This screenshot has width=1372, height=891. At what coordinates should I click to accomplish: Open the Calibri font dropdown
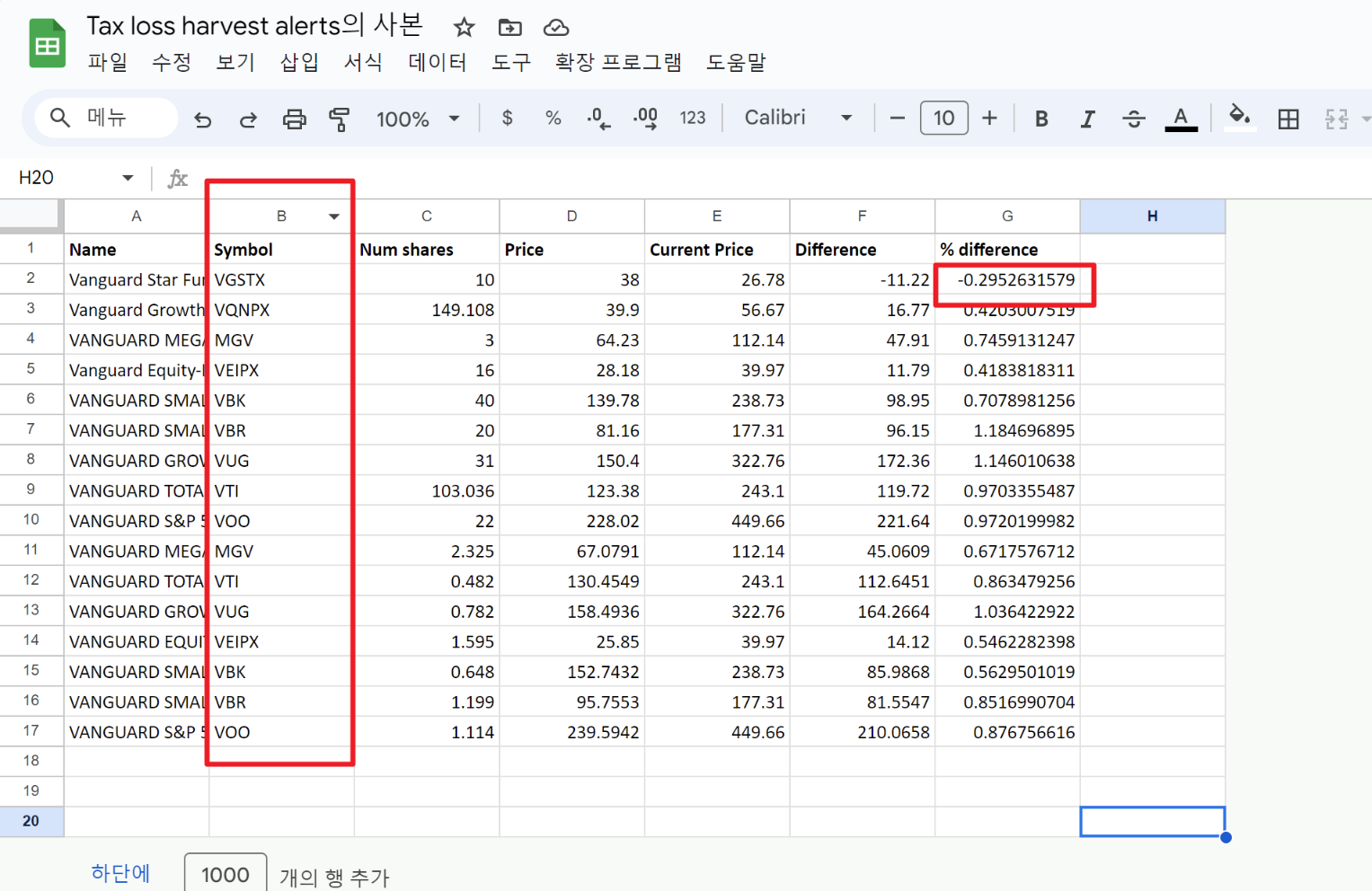click(x=798, y=118)
